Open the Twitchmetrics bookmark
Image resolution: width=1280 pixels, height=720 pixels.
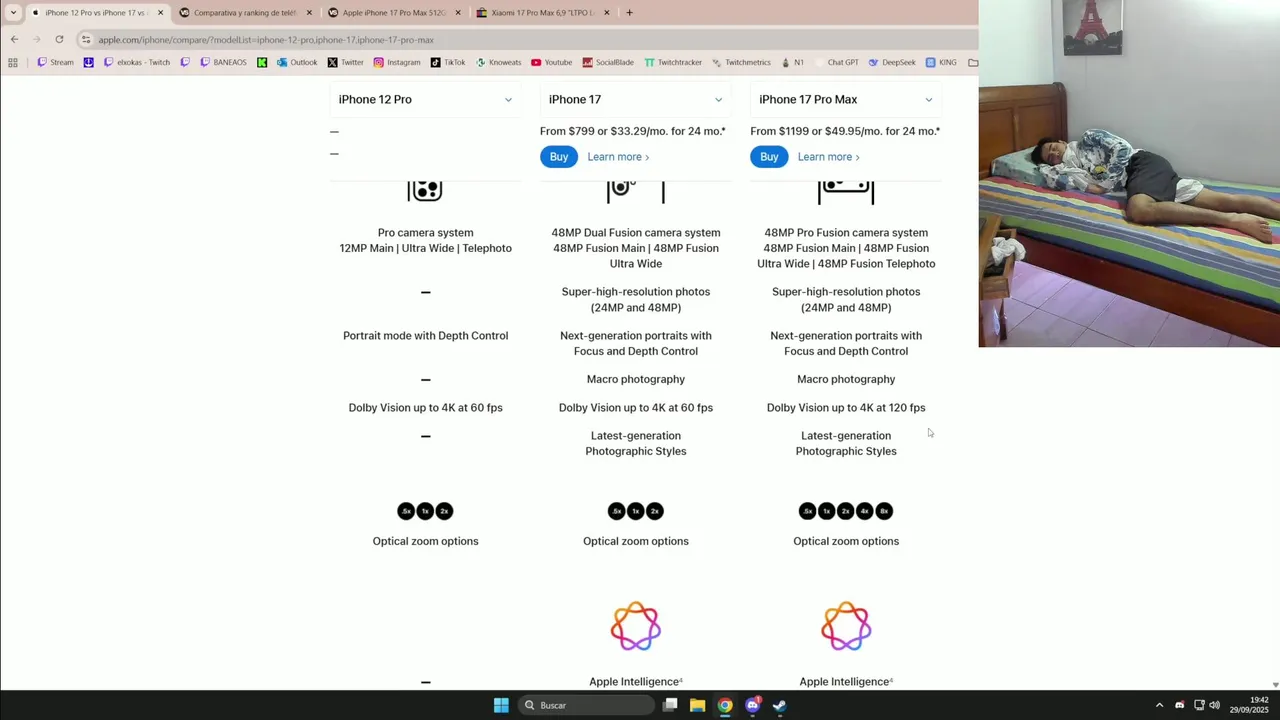pyautogui.click(x=741, y=62)
